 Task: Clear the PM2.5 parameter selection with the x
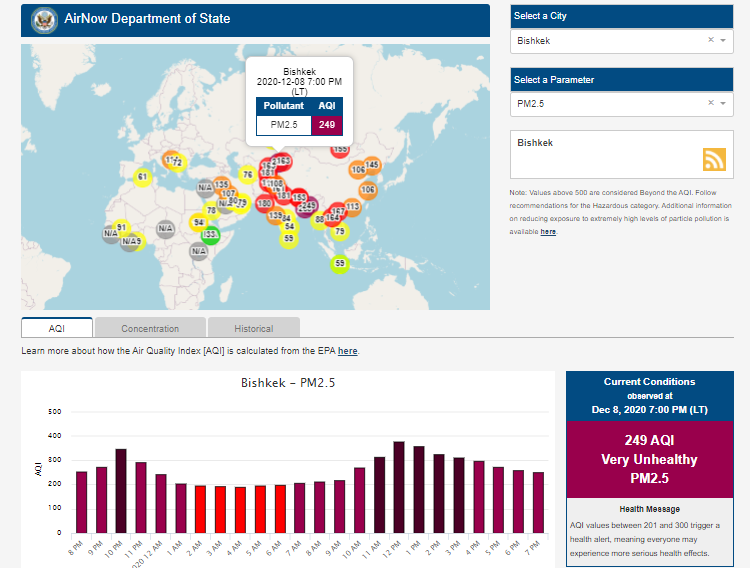pos(710,103)
